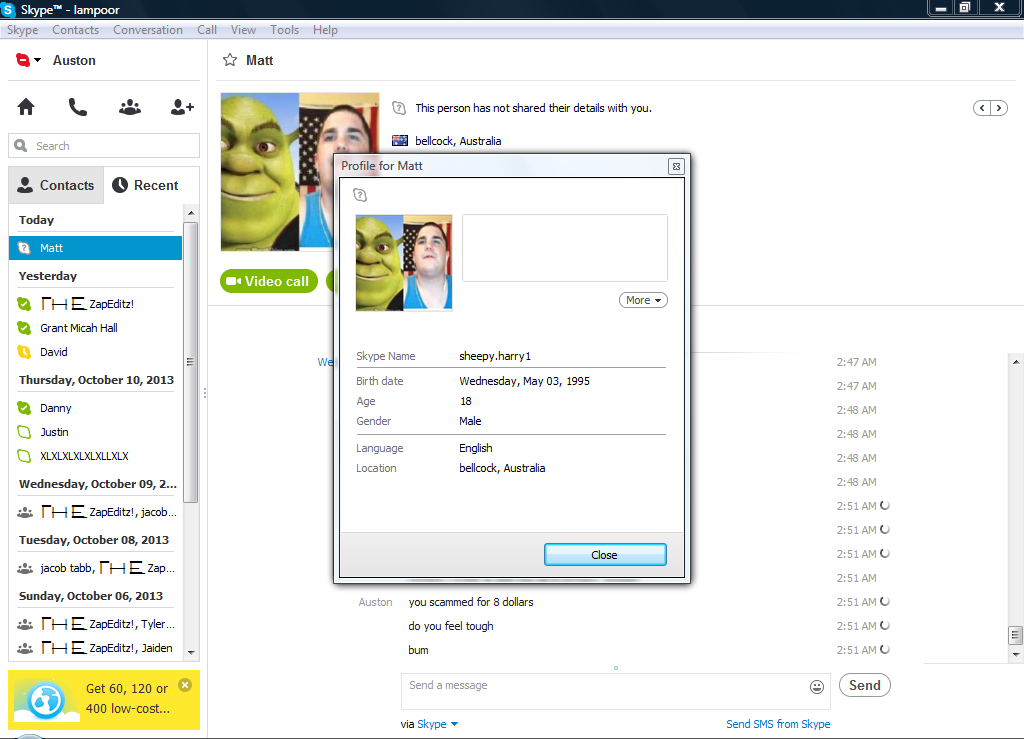Click in the Search contacts field

pyautogui.click(x=104, y=146)
